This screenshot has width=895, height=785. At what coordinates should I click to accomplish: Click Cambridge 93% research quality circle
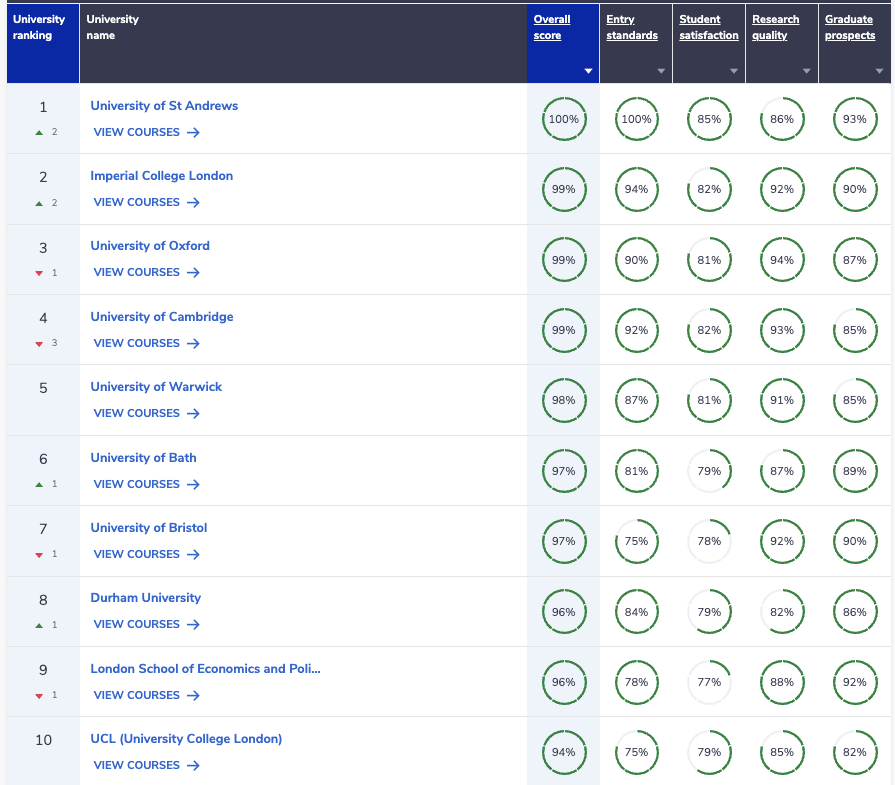pos(782,331)
